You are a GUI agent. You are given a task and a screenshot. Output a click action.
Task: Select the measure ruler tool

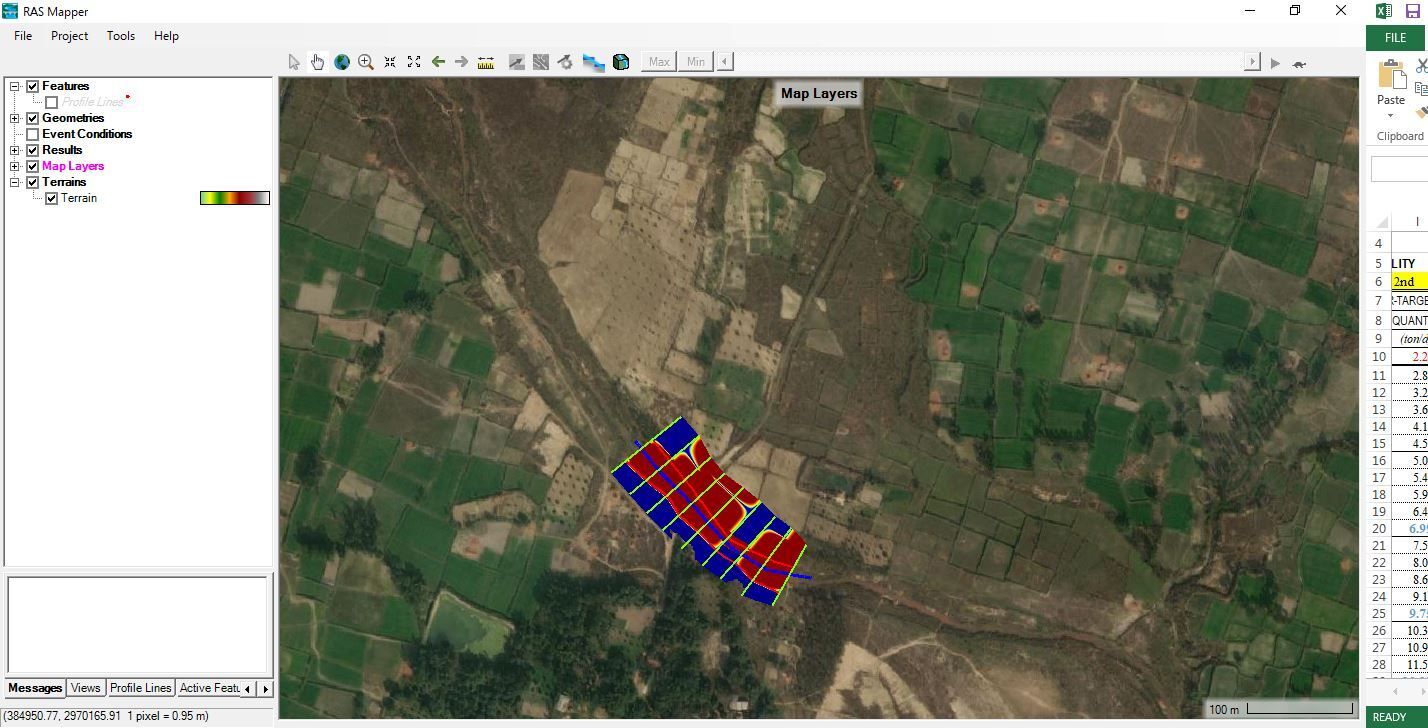pyautogui.click(x=486, y=62)
